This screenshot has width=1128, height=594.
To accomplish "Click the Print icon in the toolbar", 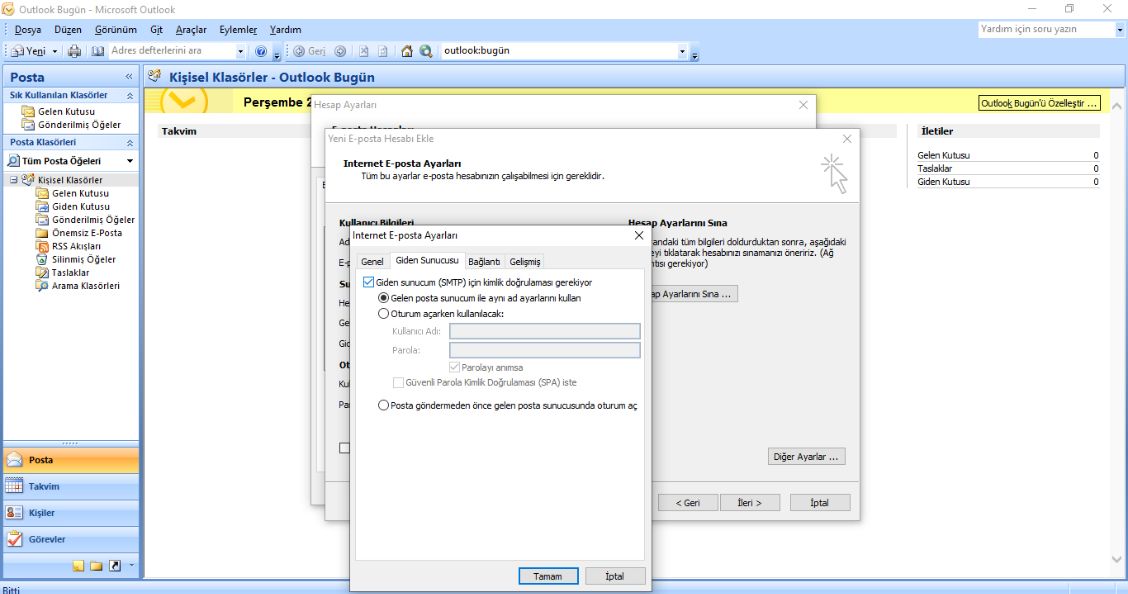I will click(x=74, y=51).
